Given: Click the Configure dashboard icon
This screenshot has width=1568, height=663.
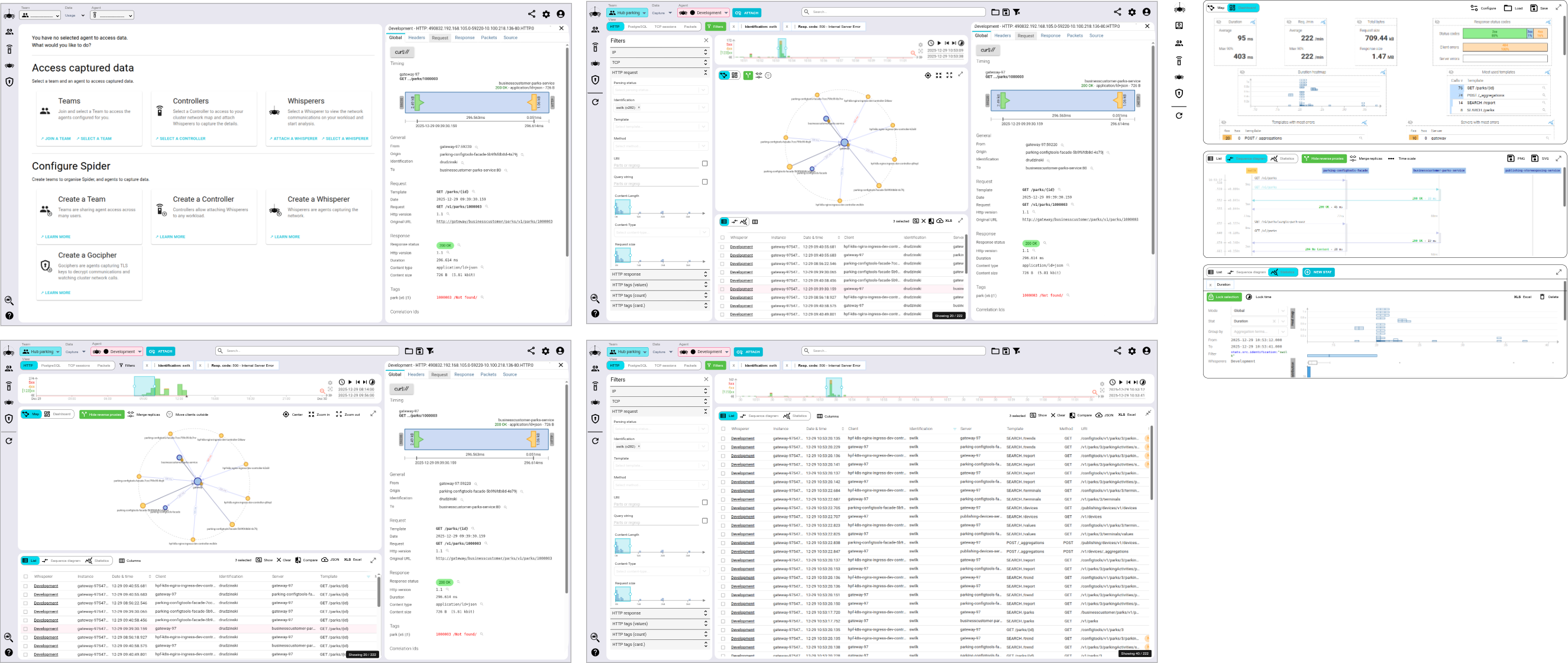Looking at the screenshot, I should (1473, 8).
